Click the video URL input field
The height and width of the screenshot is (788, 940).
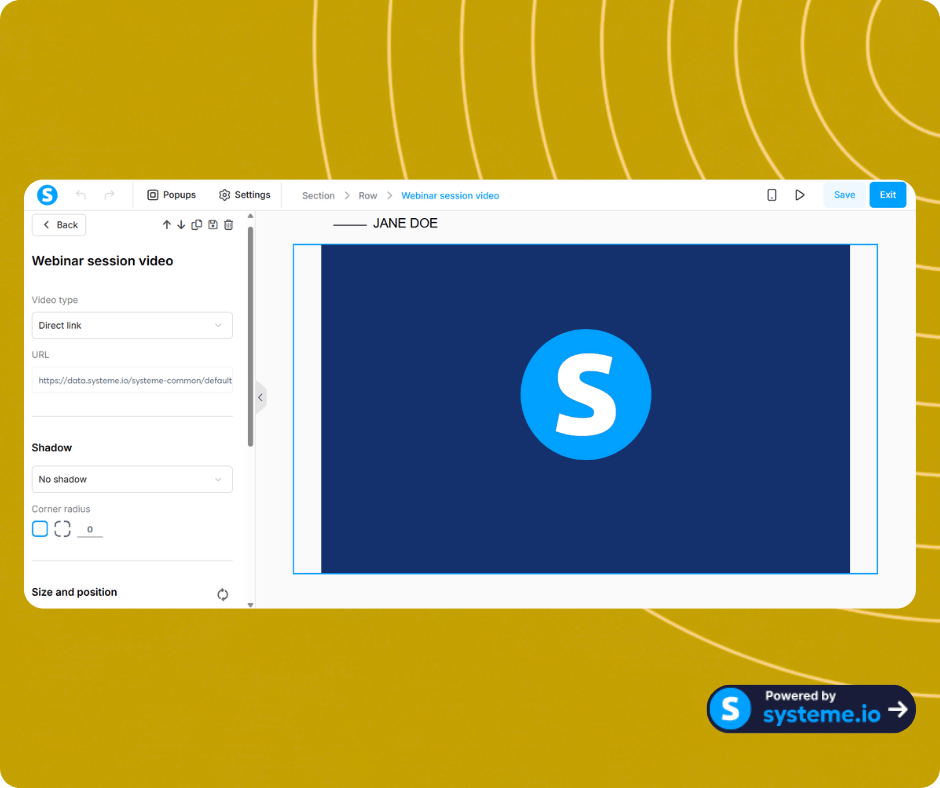coord(132,380)
